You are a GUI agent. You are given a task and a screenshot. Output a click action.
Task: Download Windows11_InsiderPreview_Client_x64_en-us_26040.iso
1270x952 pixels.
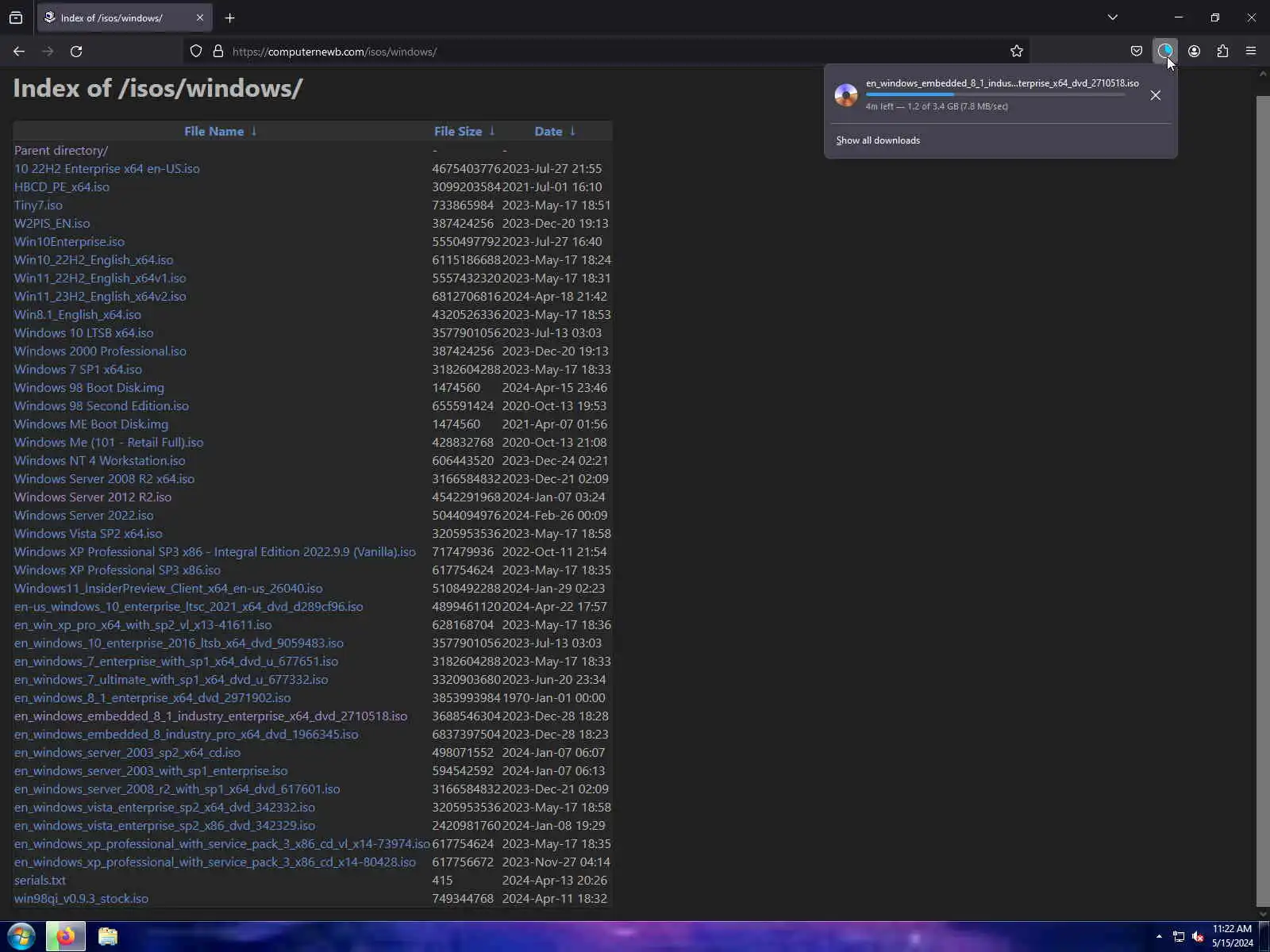168,589
